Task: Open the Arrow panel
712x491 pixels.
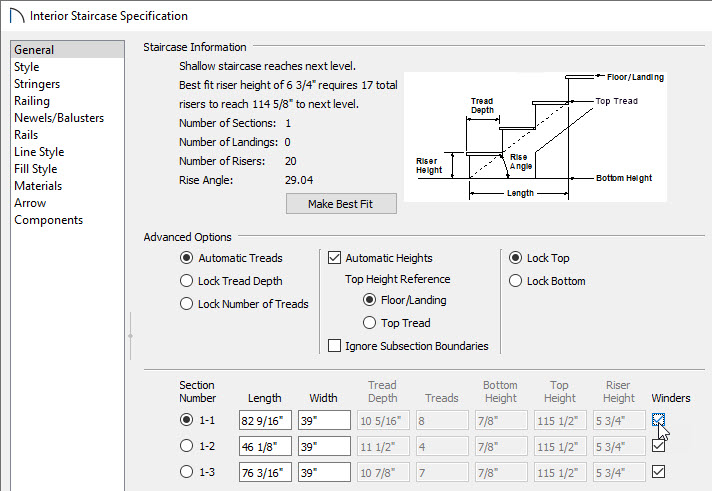Action: click(x=67, y=203)
